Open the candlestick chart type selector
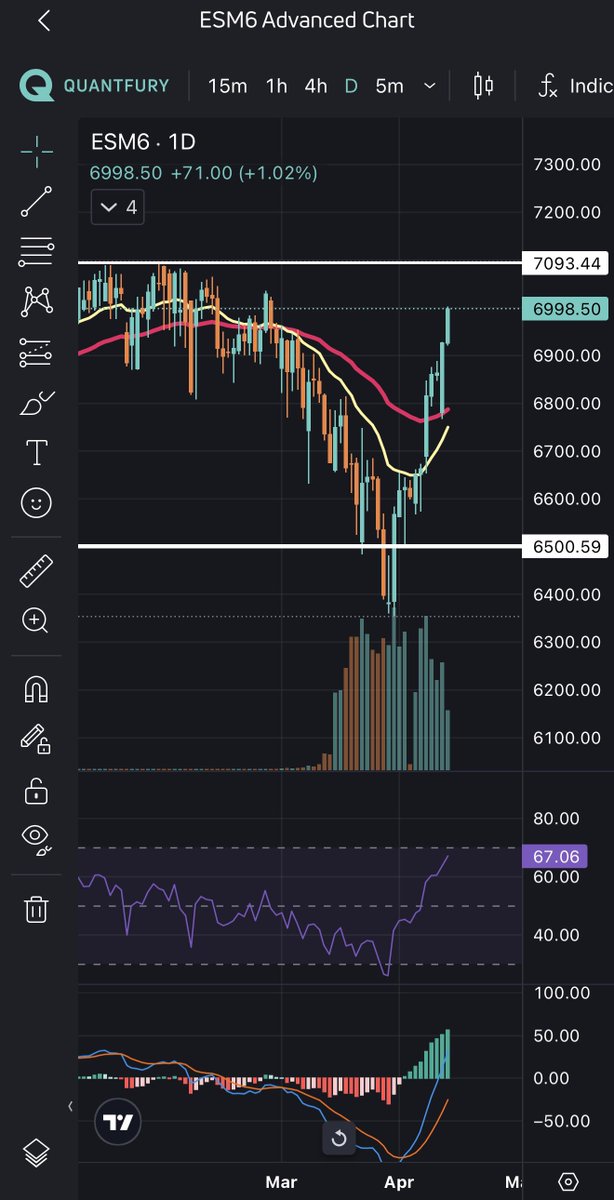 pos(483,86)
